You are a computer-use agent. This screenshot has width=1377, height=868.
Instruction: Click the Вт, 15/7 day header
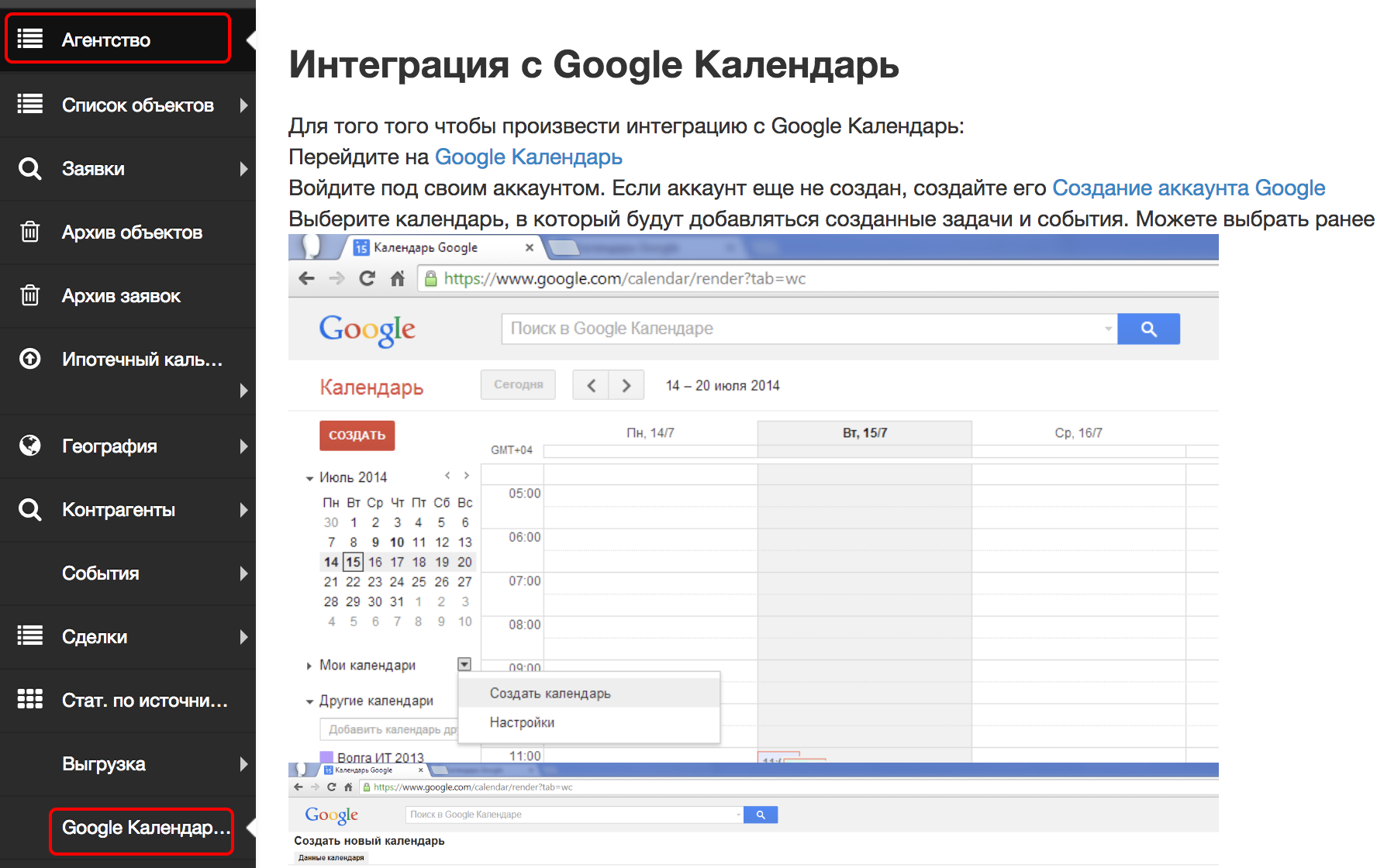click(865, 433)
